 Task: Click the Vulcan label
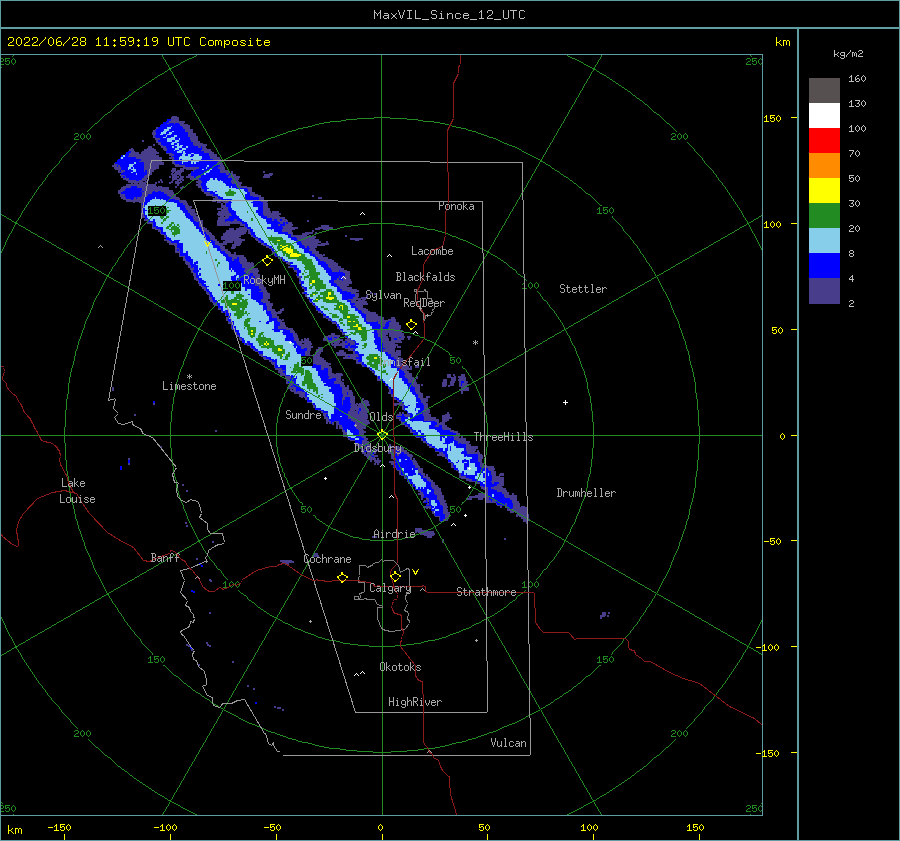coord(509,743)
